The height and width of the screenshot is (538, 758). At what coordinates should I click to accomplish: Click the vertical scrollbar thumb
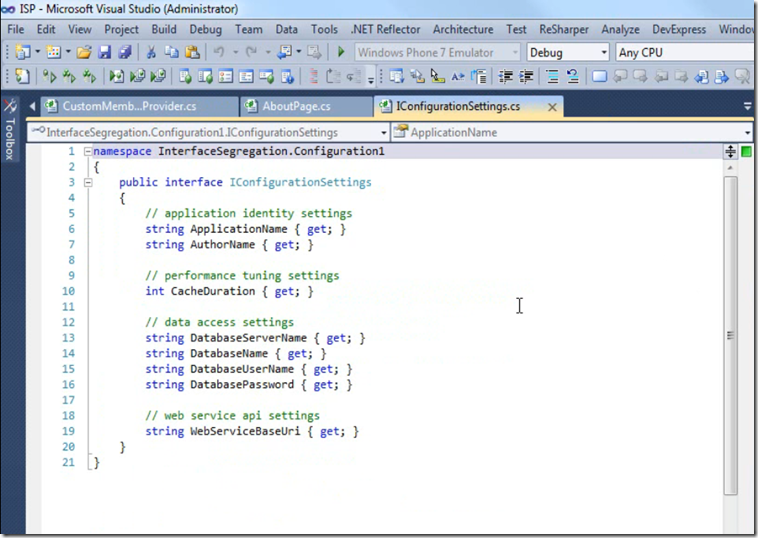[x=730, y=335]
